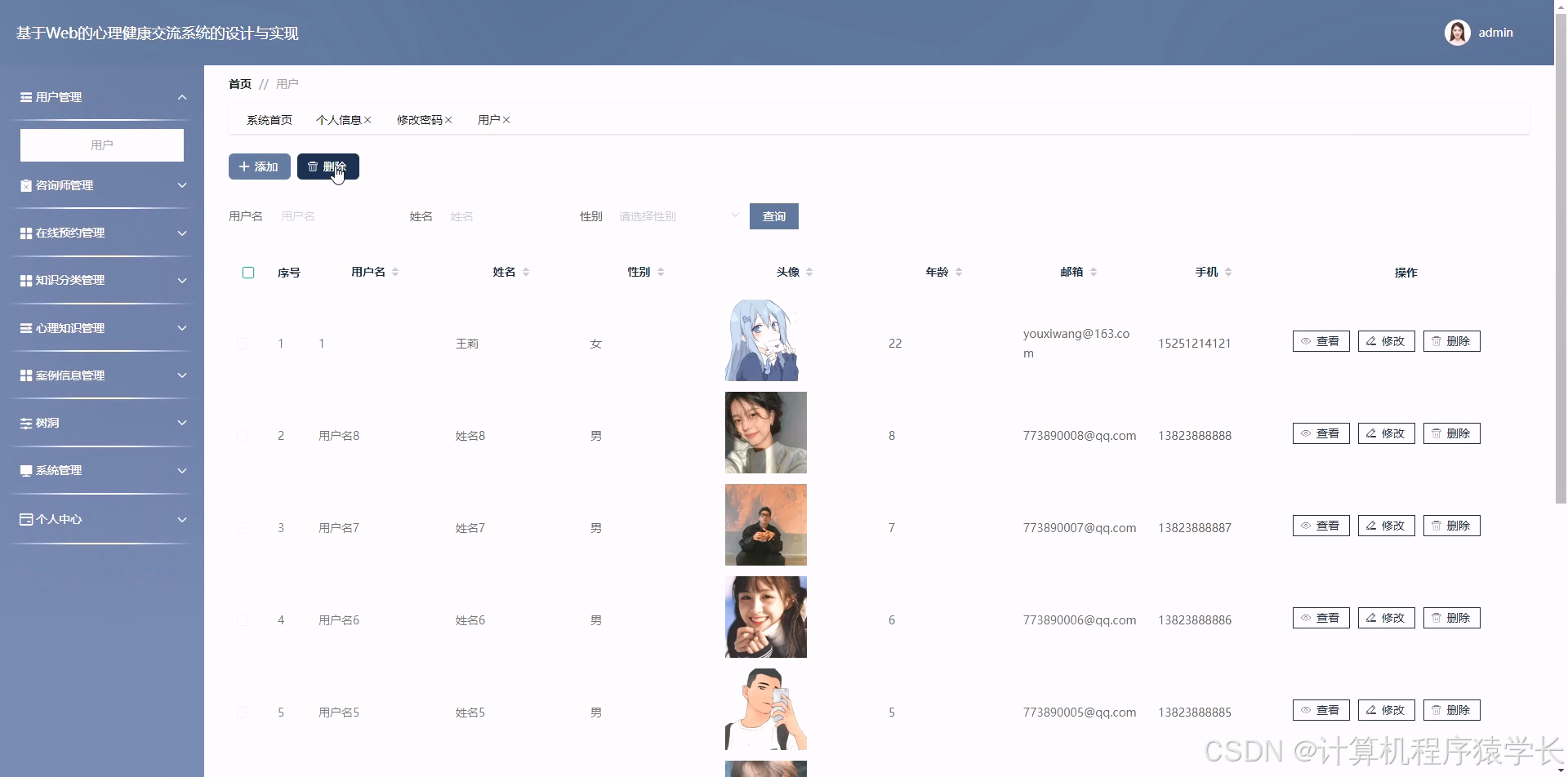
Task: Collapse the expanded 用户管理 section
Action: pyautogui.click(x=182, y=97)
